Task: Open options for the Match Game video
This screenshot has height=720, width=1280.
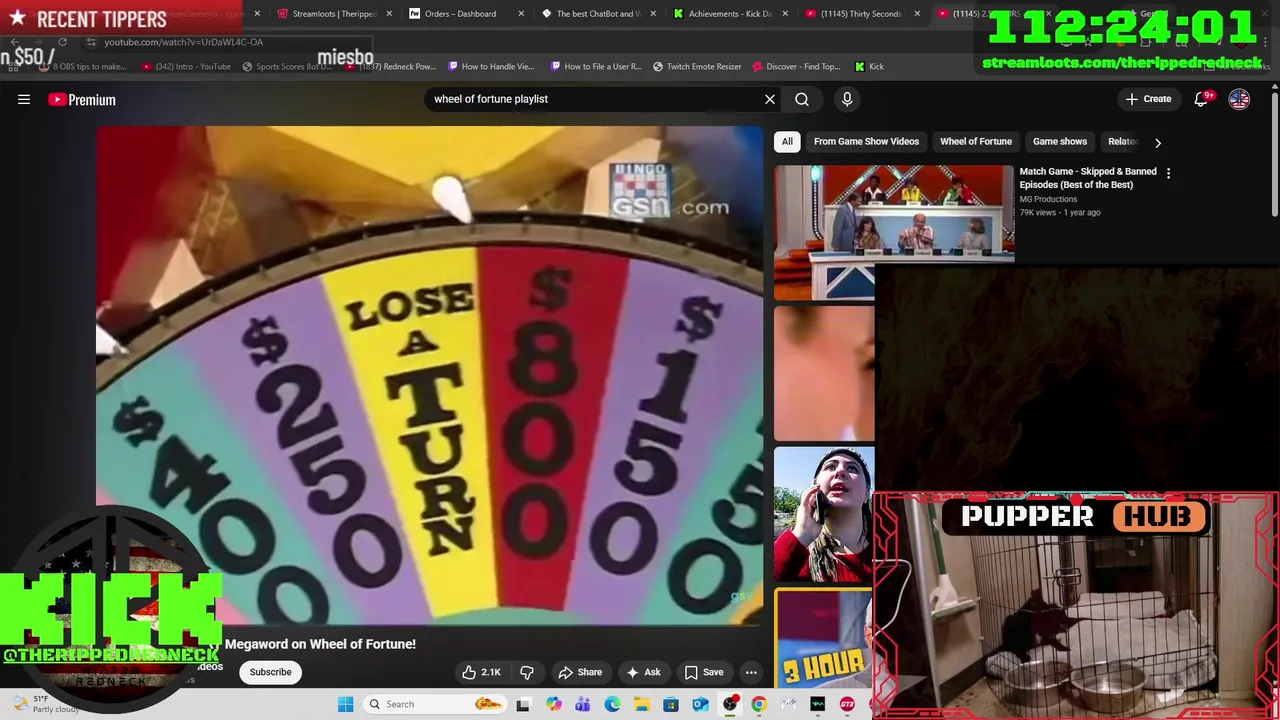Action: click(1168, 173)
